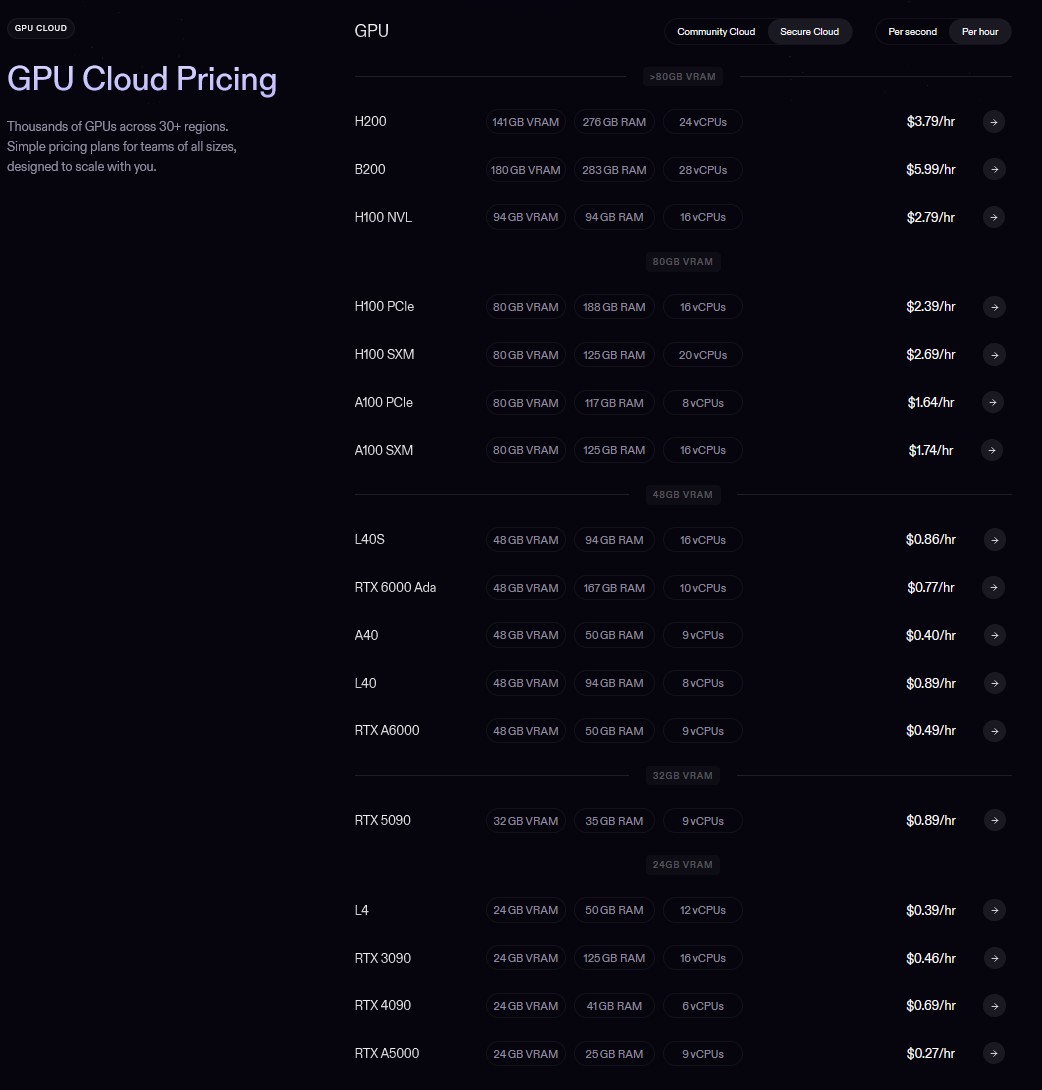Click the $1.64/hr price for A100 PCIe
The image size is (1042, 1090).
tap(930, 402)
